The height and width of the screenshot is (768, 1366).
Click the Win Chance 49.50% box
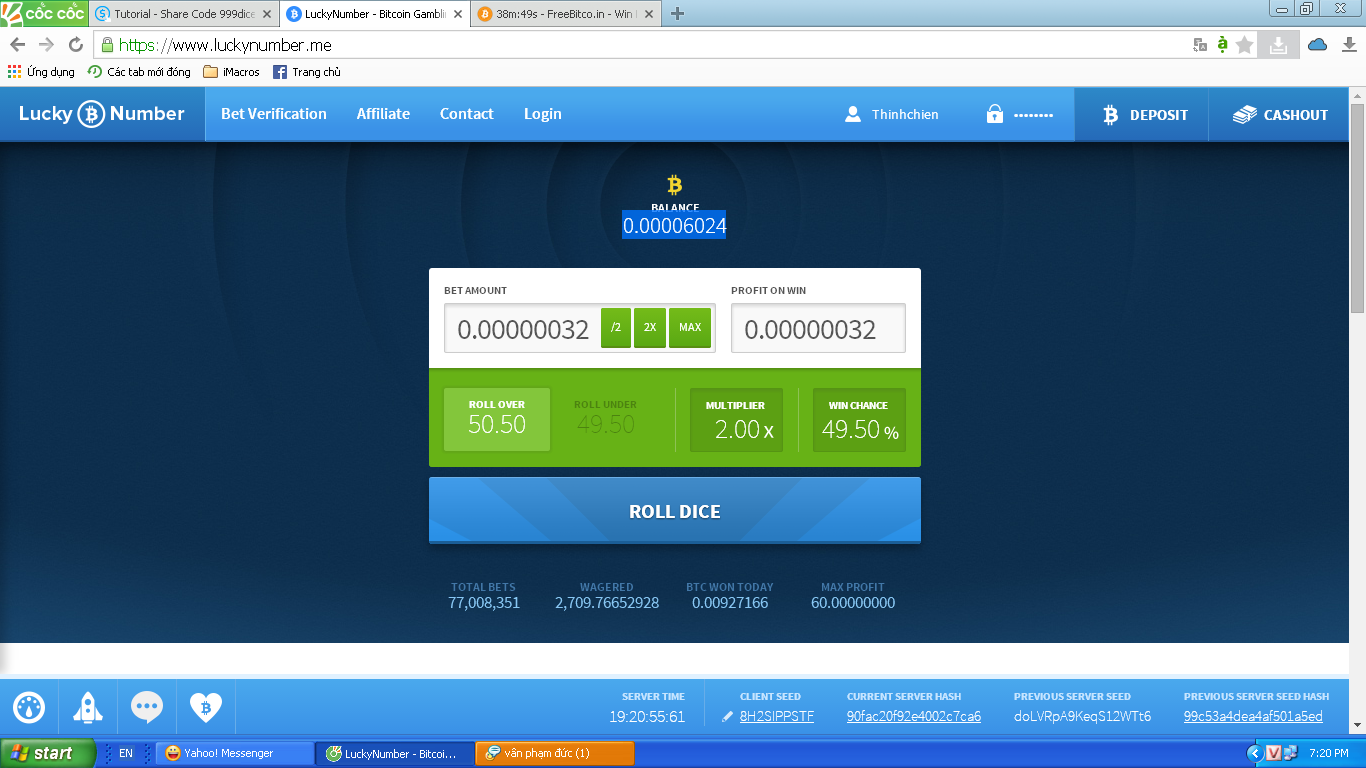(x=859, y=420)
